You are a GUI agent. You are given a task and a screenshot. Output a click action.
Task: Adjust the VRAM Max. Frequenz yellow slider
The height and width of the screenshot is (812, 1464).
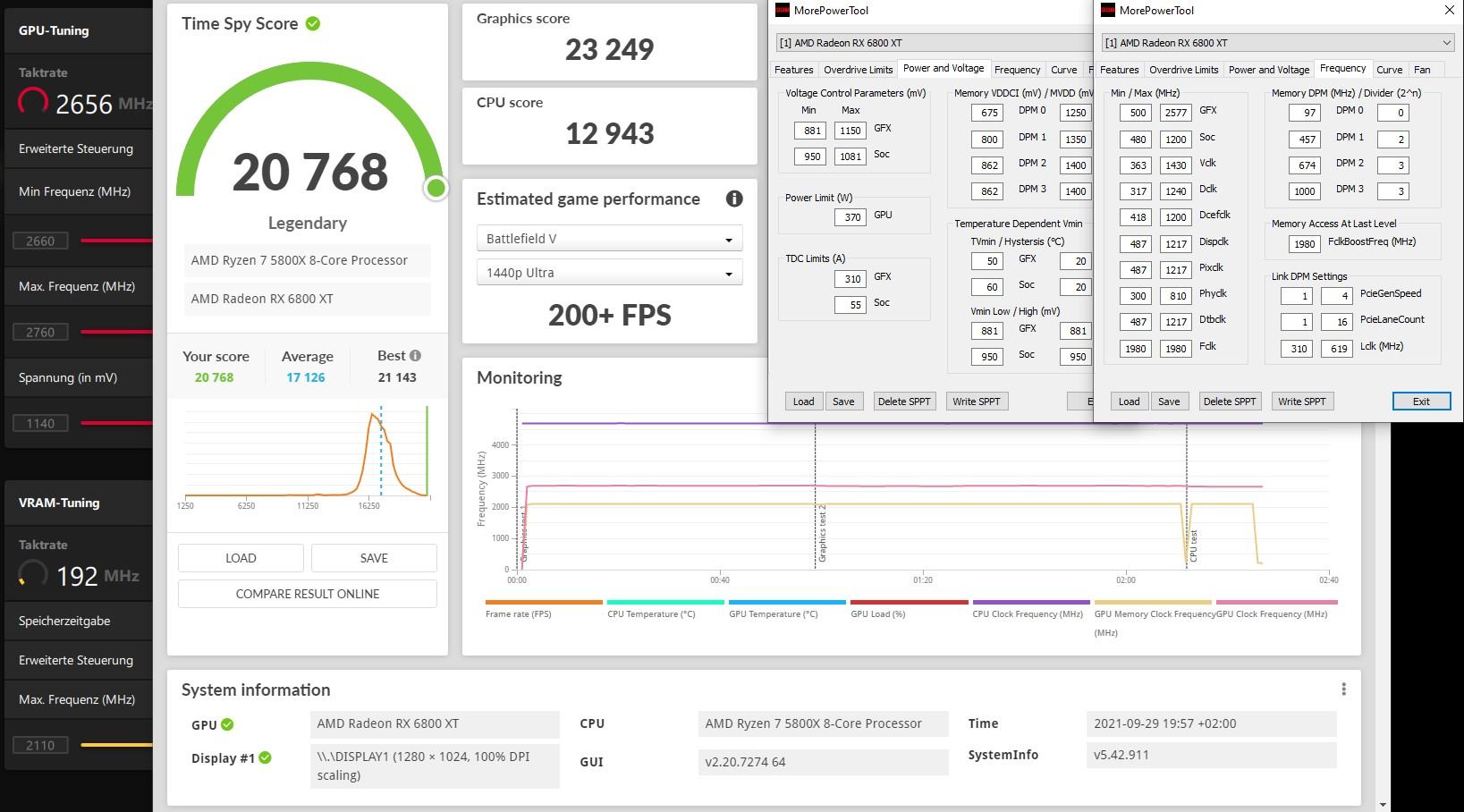click(x=116, y=745)
